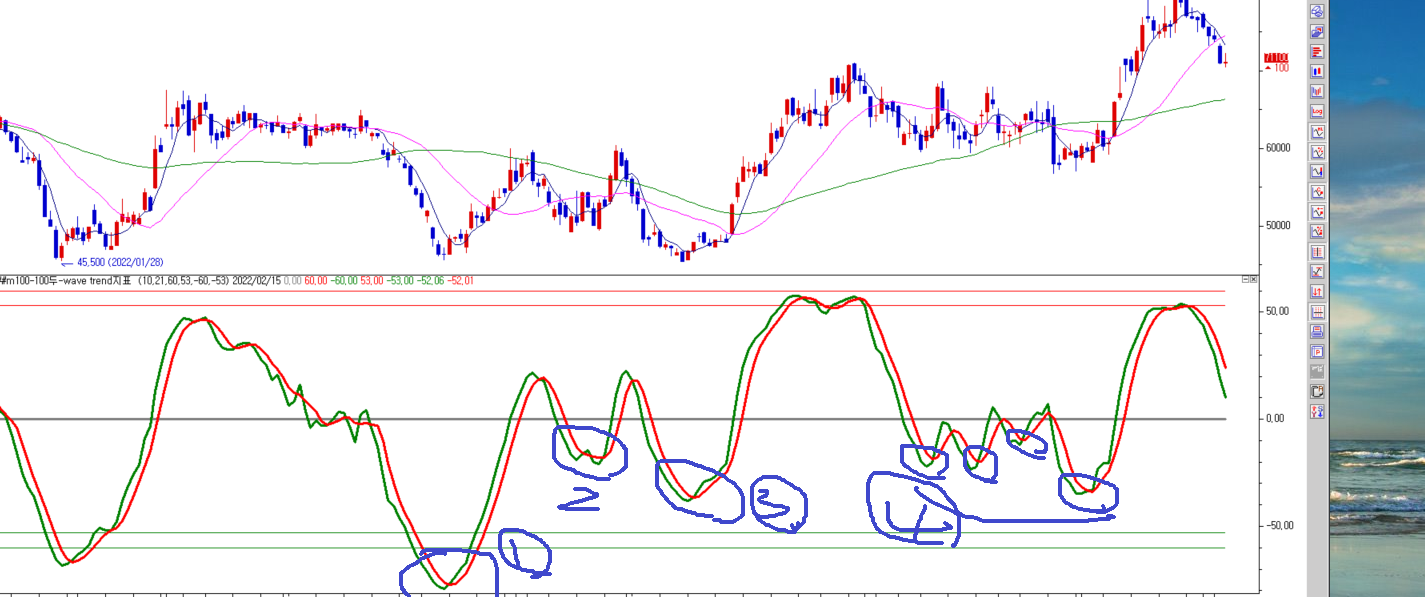The height and width of the screenshot is (597, 1425).
Task: Click the printer icon in right toolbar
Action: [x=1317, y=331]
